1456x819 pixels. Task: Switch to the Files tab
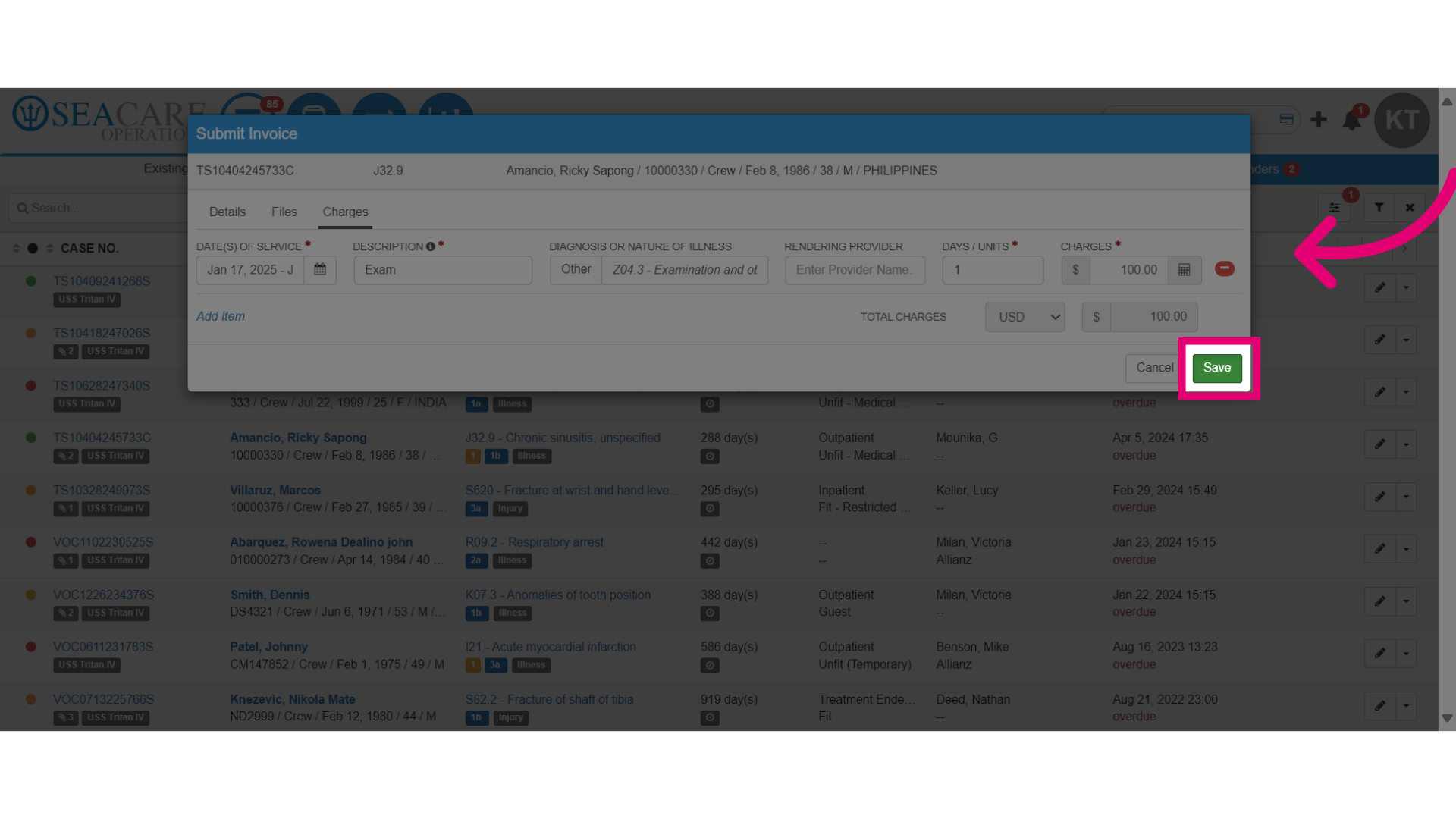(x=284, y=212)
